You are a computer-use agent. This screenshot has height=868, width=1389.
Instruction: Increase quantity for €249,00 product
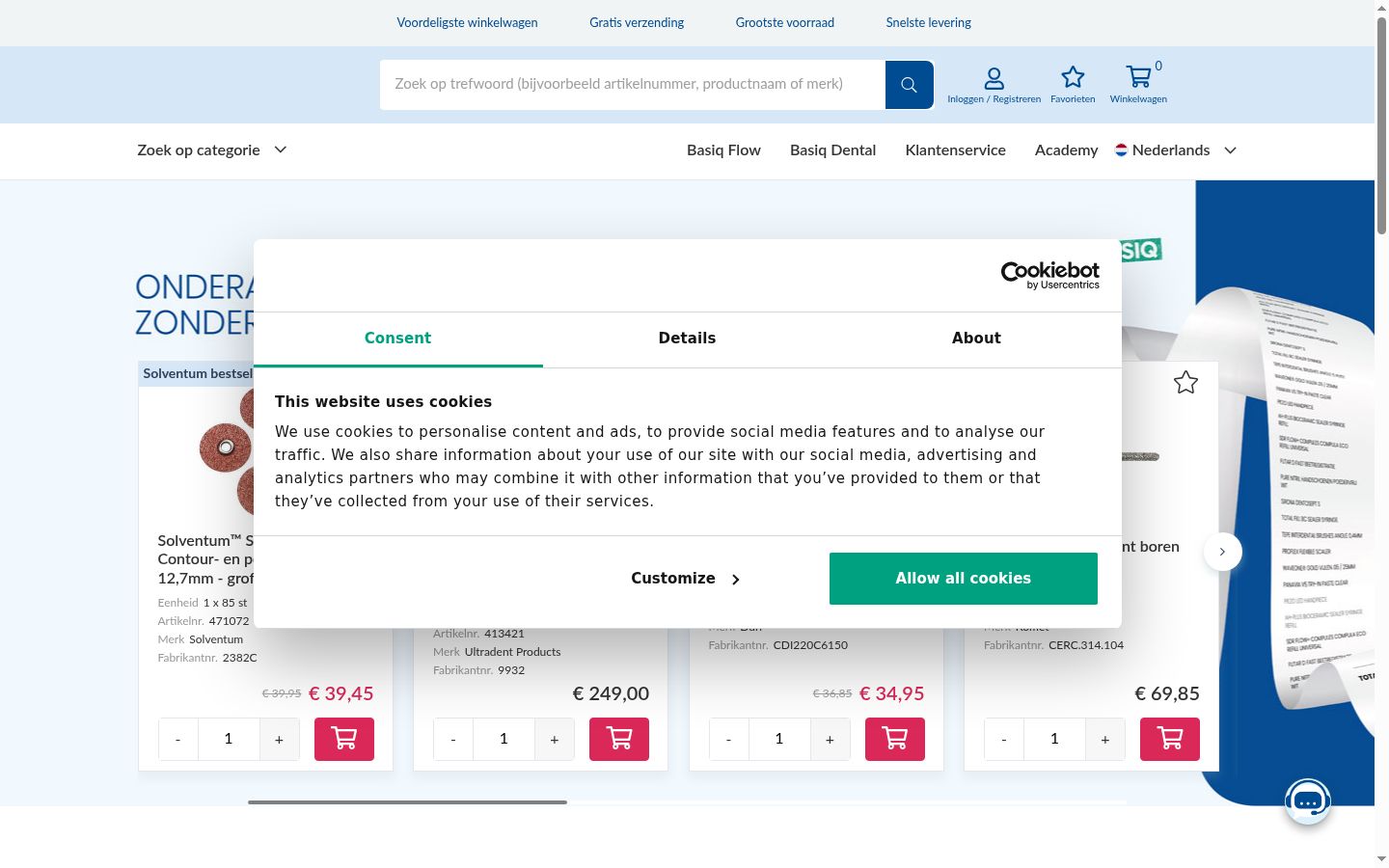(555, 739)
